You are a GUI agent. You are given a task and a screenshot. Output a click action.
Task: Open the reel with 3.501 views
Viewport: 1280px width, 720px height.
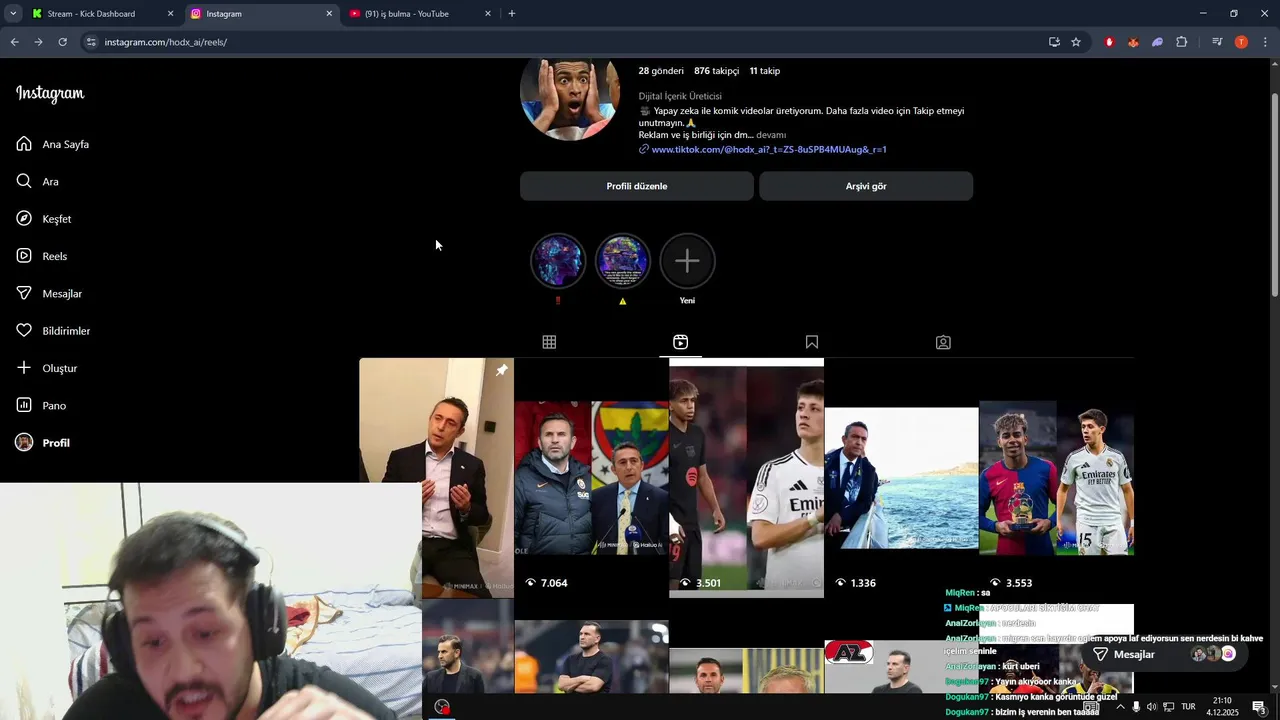coord(747,478)
